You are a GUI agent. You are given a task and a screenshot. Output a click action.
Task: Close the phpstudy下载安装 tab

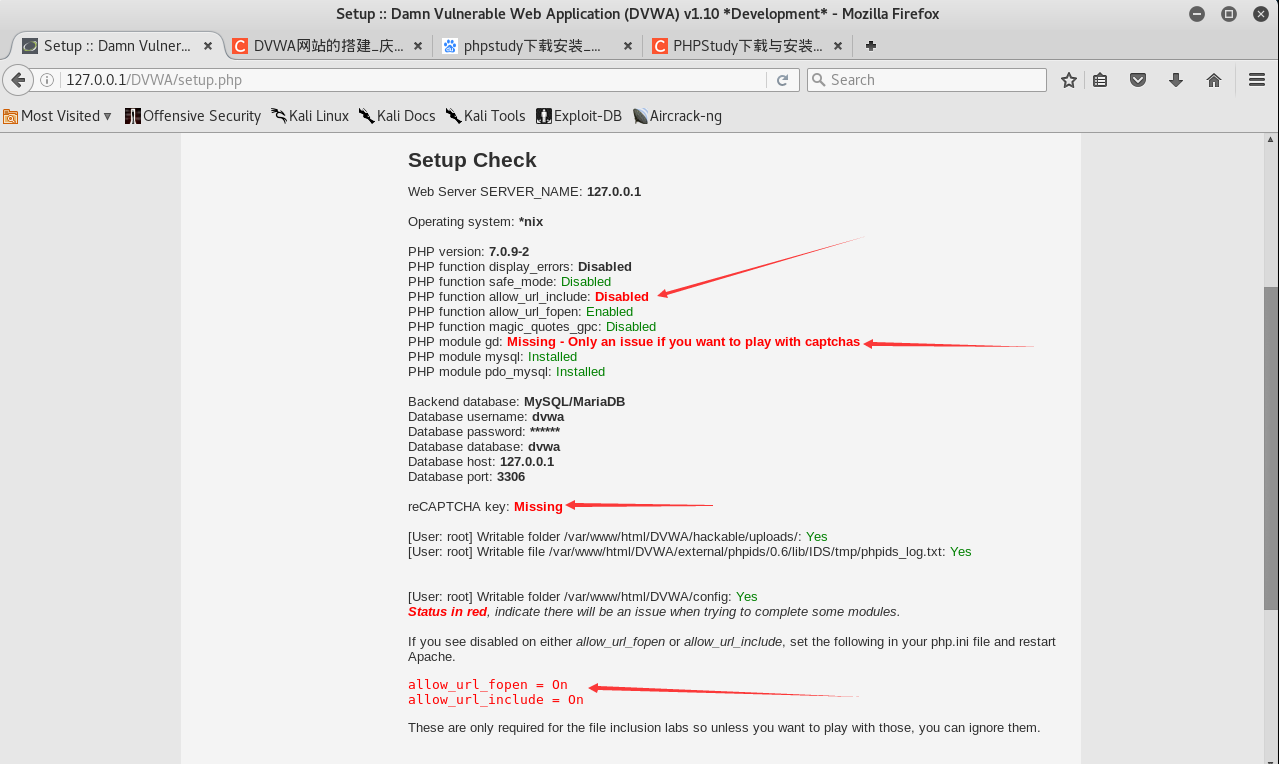627,45
